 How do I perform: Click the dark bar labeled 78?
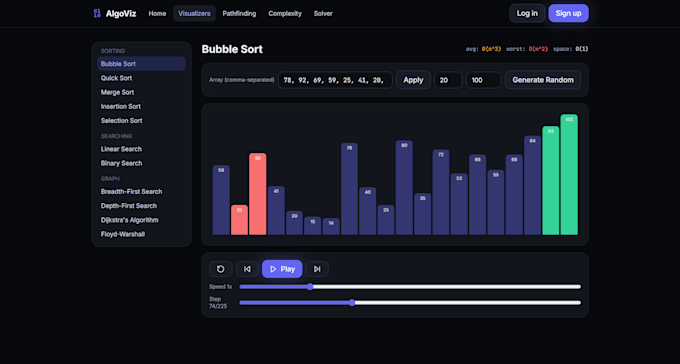point(350,189)
